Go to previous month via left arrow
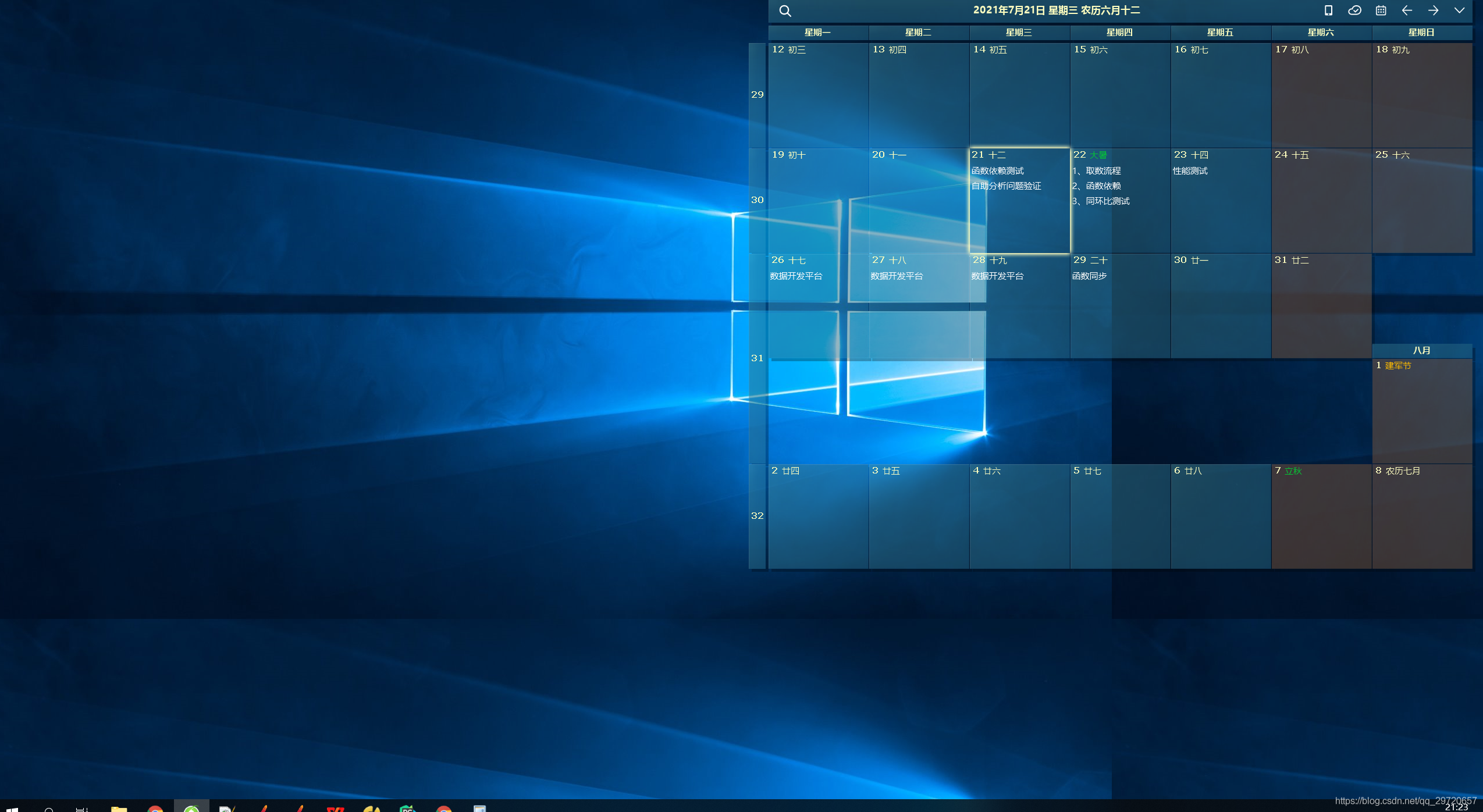This screenshot has width=1483, height=812. pos(1406,10)
